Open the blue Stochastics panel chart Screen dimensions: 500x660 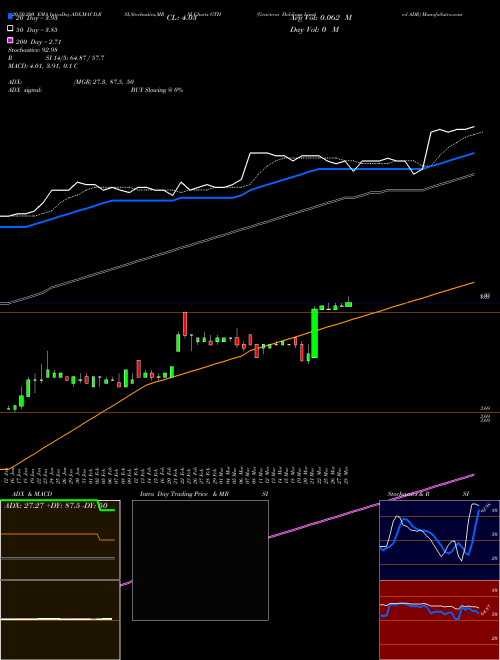(439, 540)
